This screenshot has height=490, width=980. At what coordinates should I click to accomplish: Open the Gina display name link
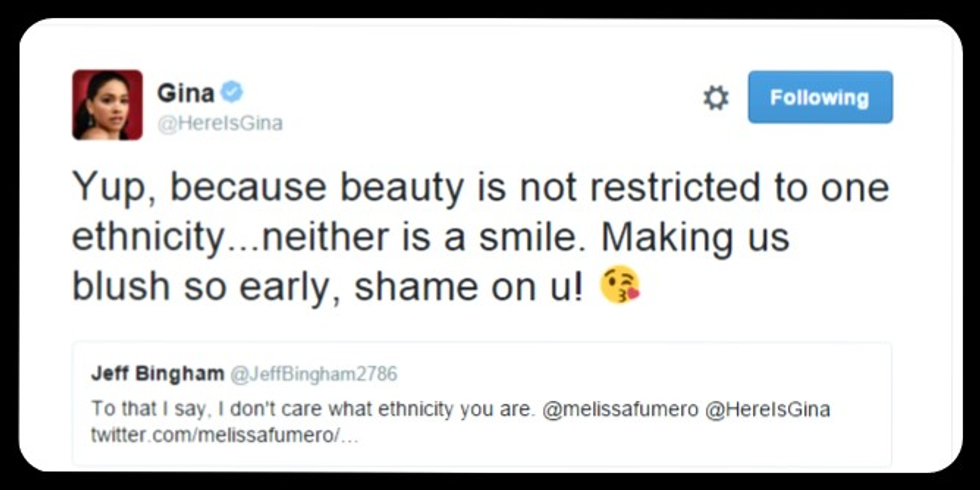pos(185,94)
